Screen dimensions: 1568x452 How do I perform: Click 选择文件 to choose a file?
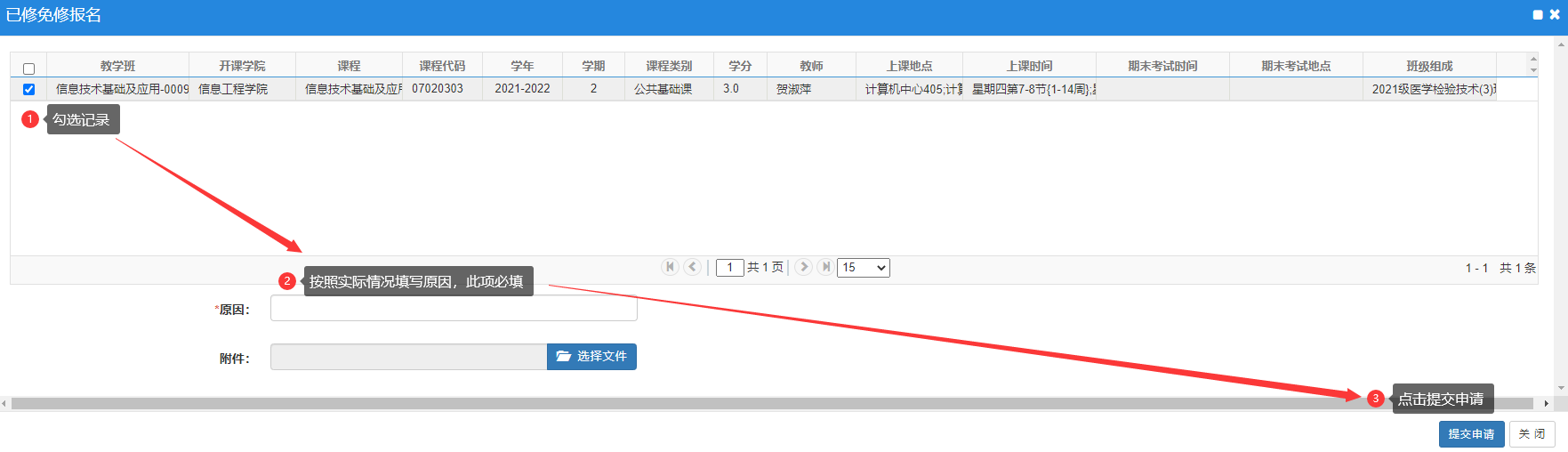591,357
